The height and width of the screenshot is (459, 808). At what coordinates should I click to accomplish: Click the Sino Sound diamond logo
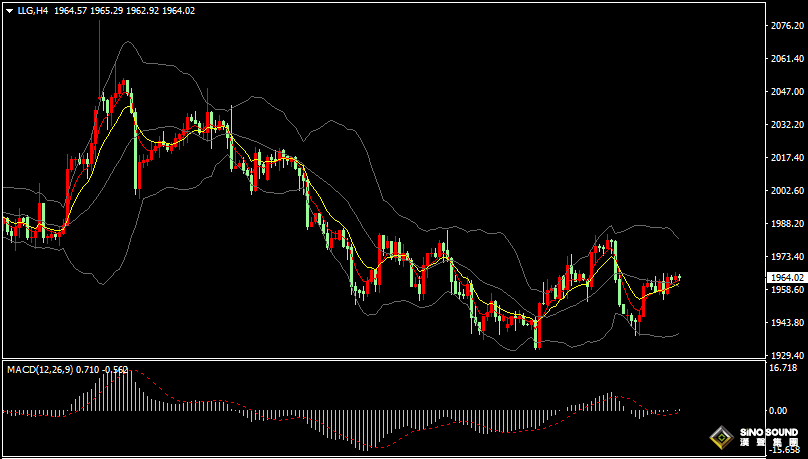click(722, 438)
